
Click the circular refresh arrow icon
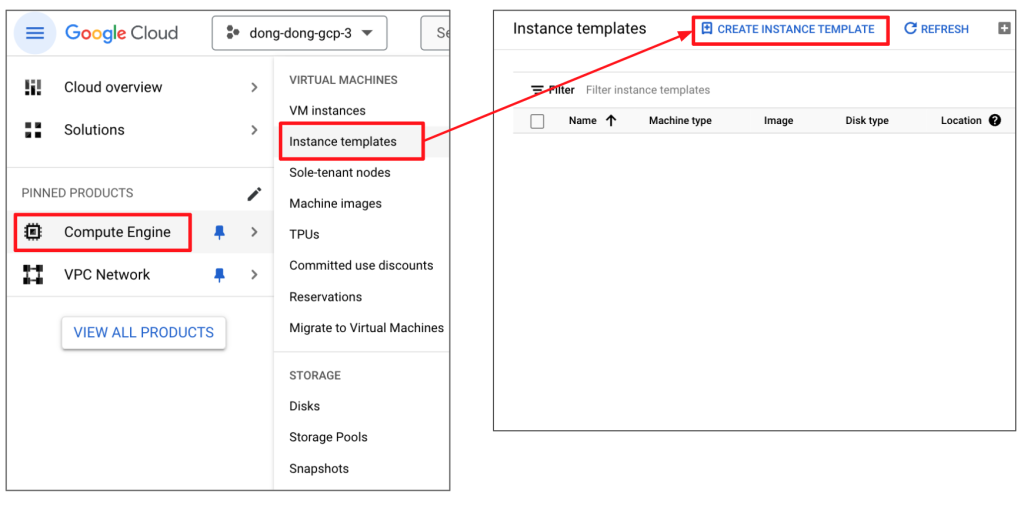coord(910,29)
